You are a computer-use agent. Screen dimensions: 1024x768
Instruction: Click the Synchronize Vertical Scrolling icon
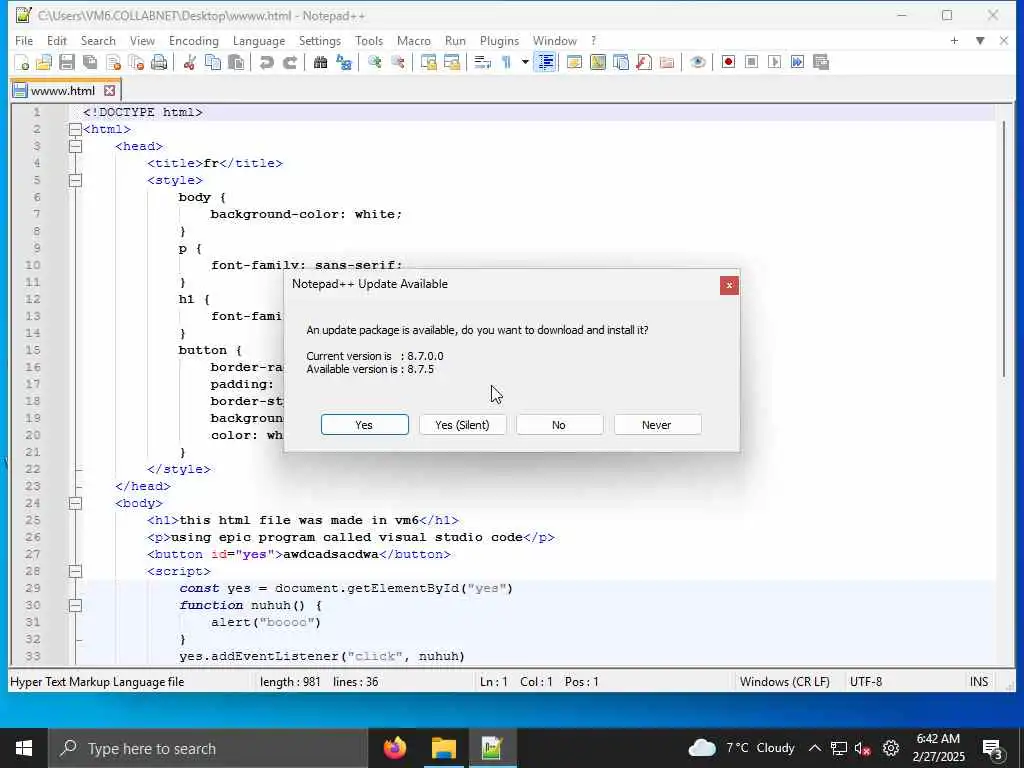(x=428, y=63)
